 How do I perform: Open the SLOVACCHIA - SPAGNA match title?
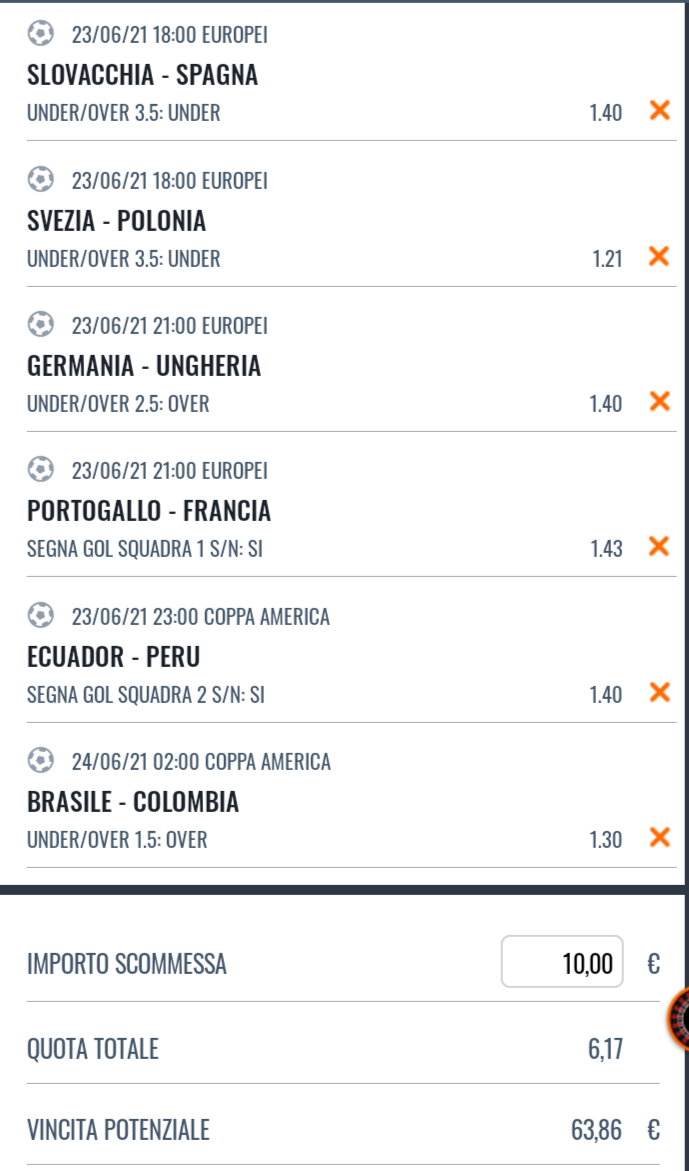143,75
